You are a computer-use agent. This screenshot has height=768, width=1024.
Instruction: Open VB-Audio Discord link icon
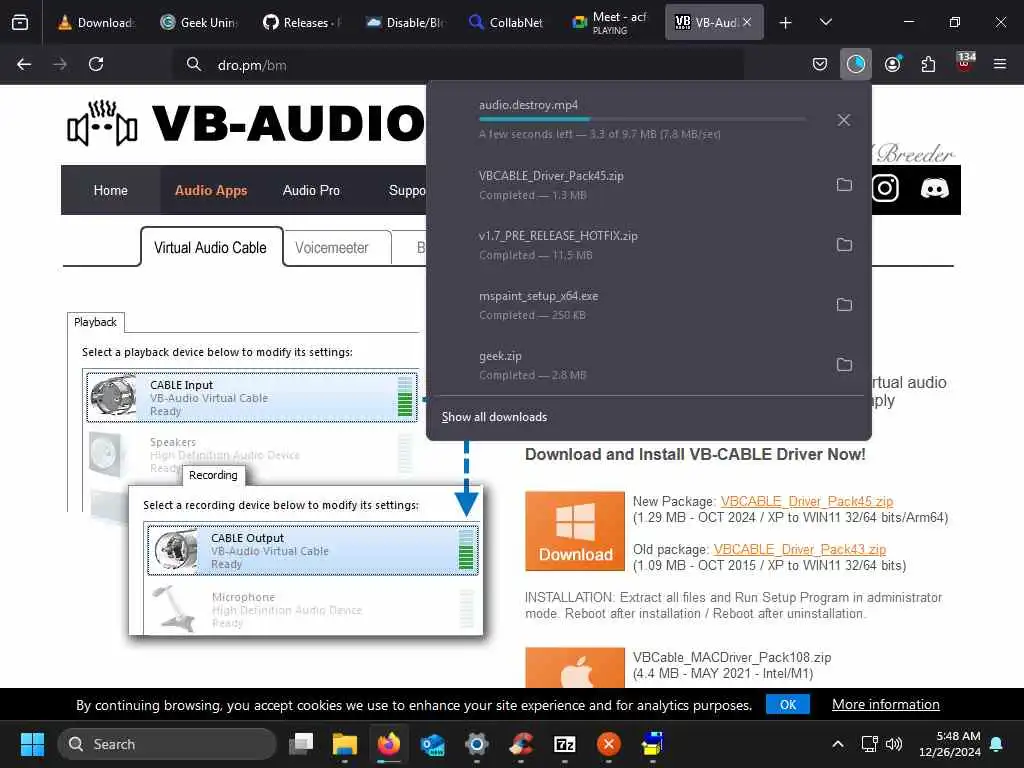tap(934, 189)
